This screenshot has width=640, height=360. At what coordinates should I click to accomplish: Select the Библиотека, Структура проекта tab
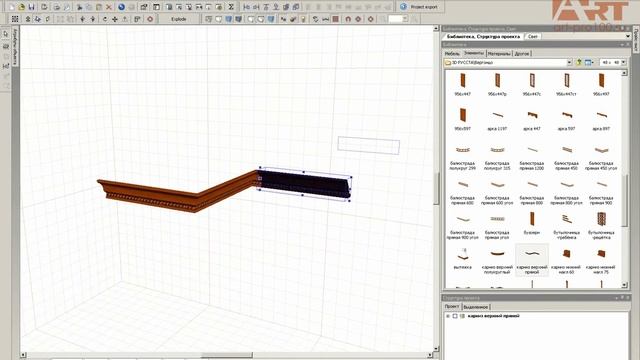(483, 36)
